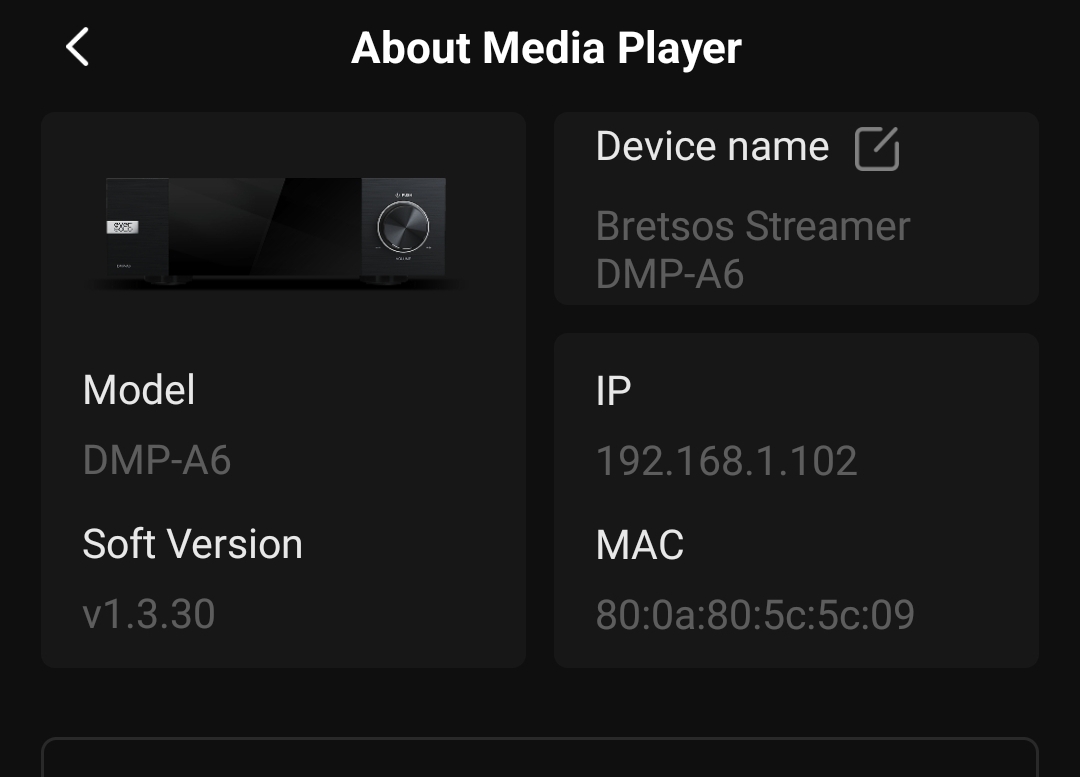Click the DMP-A6 streamer product image
Image resolution: width=1080 pixels, height=777 pixels.
pyautogui.click(x=277, y=232)
